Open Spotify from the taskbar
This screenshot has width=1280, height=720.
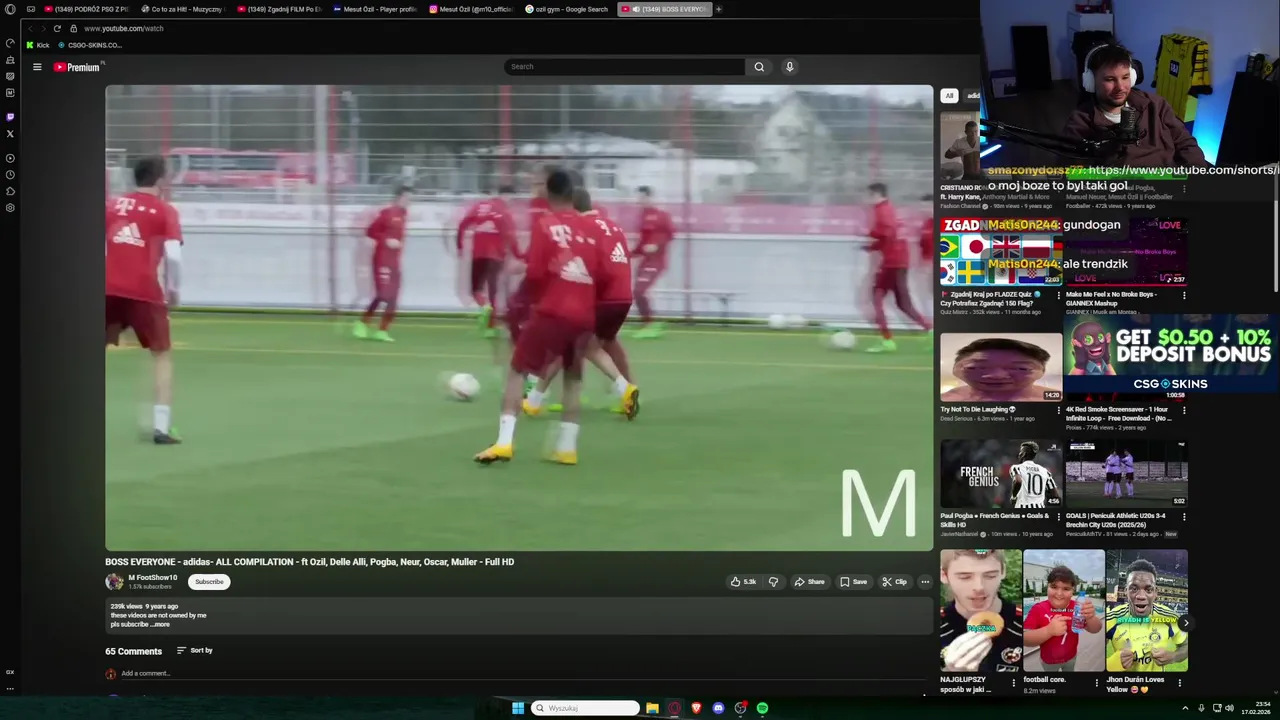[x=762, y=708]
